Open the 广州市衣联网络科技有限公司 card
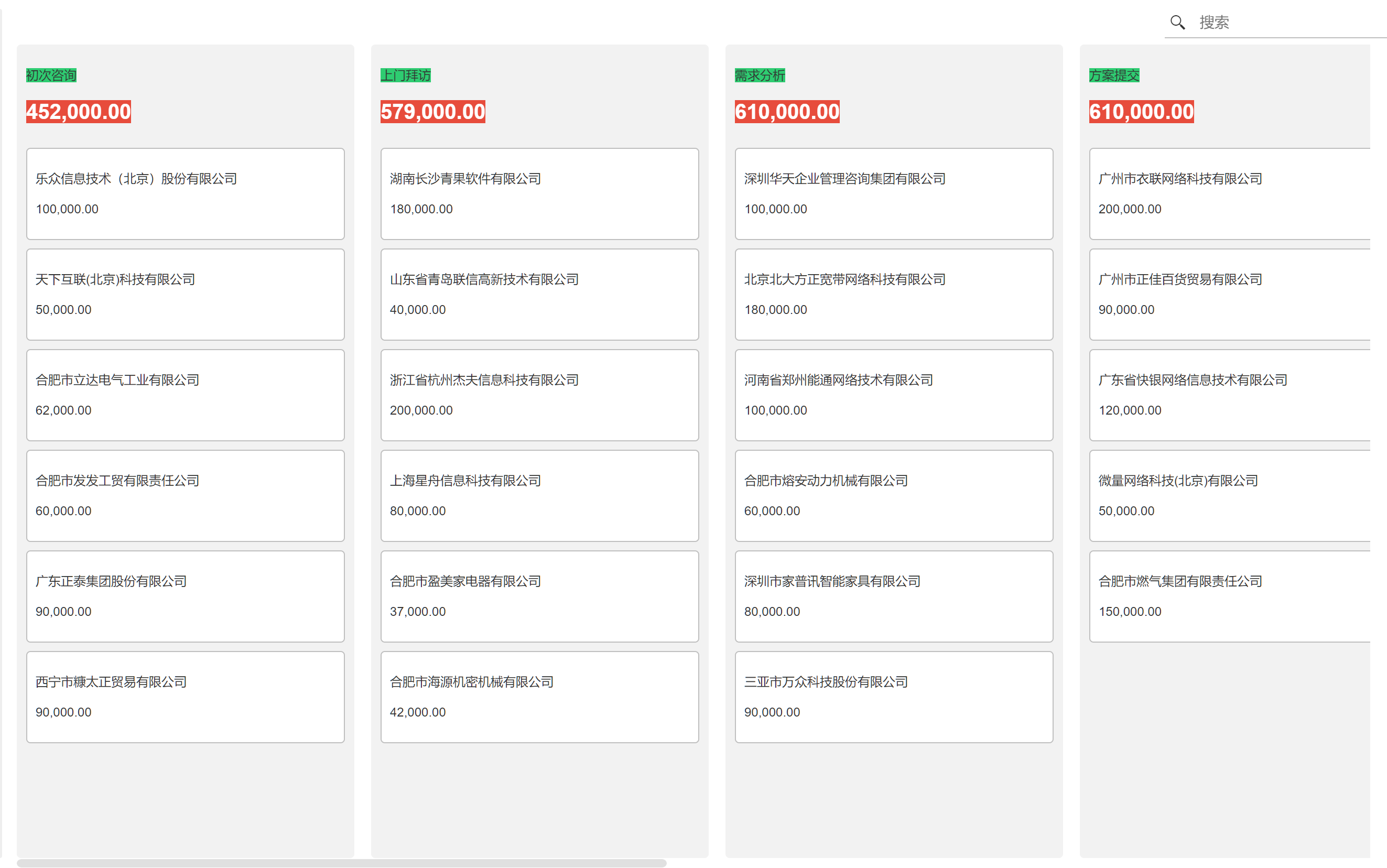The image size is (1387, 868). (1230, 194)
